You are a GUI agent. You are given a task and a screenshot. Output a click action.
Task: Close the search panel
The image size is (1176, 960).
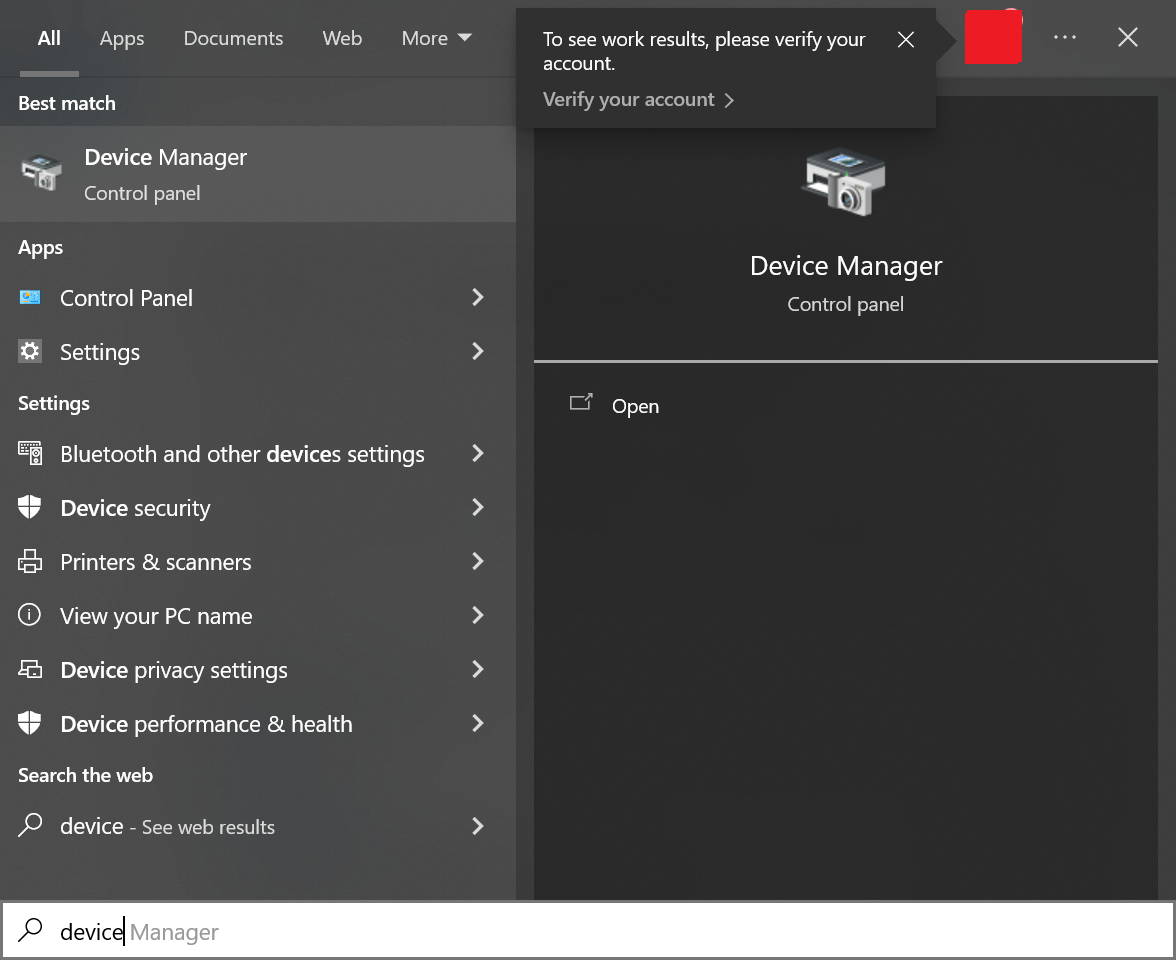click(x=1128, y=37)
